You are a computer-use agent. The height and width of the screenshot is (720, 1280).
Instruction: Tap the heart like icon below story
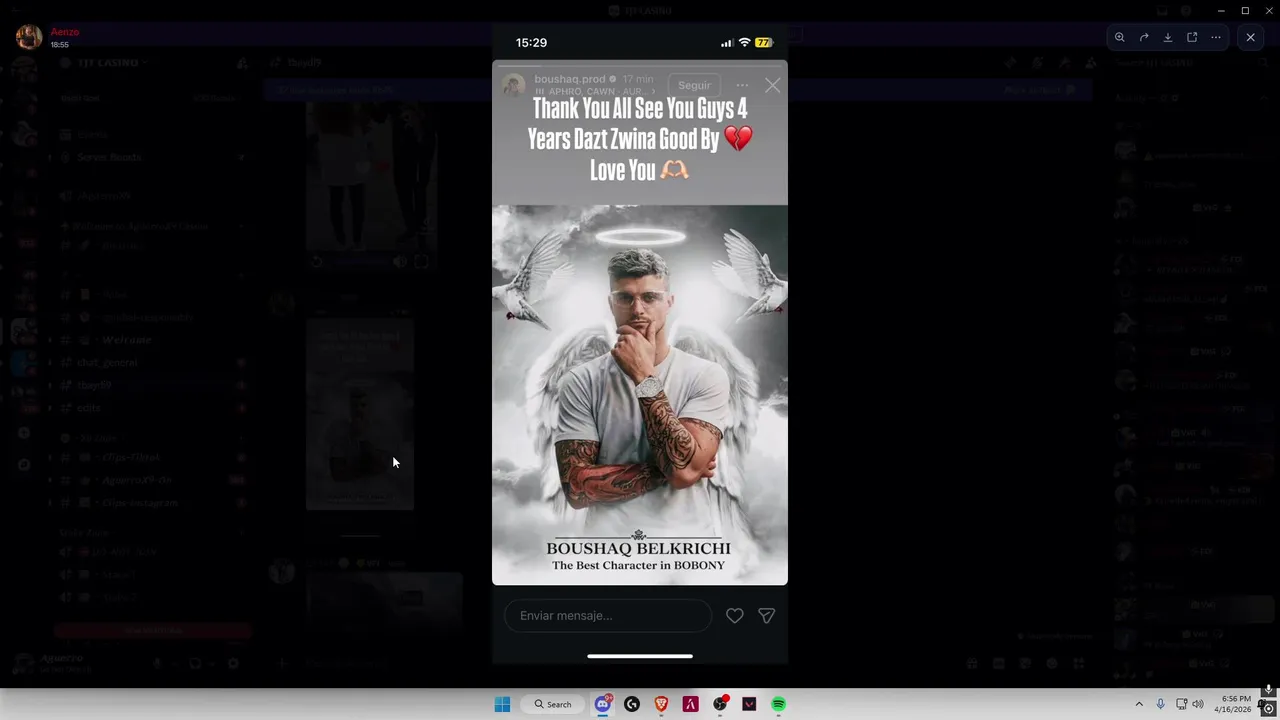point(735,616)
